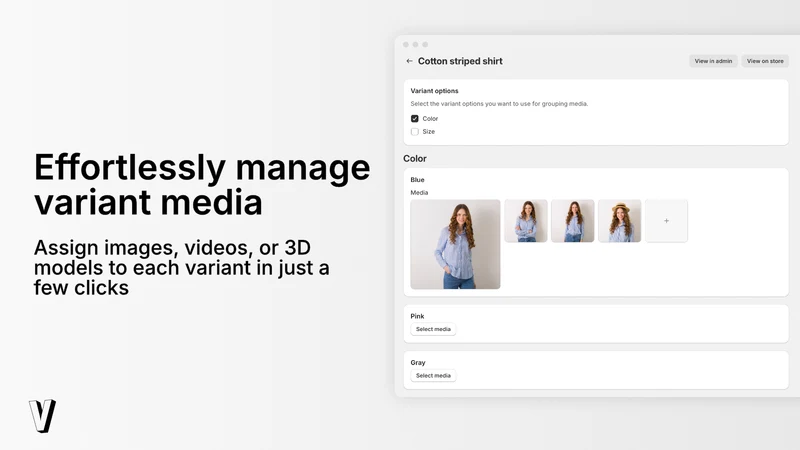Click the V logo in corner

coord(42,416)
